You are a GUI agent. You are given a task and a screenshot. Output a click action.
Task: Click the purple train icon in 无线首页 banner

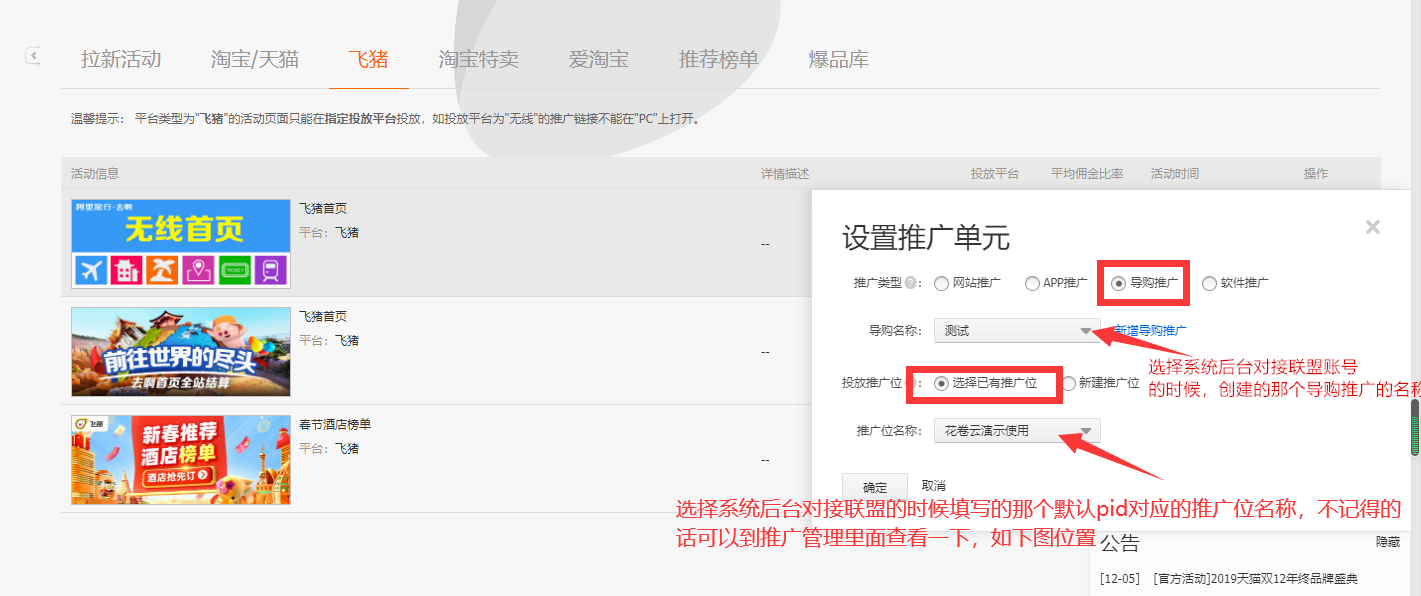[271, 270]
